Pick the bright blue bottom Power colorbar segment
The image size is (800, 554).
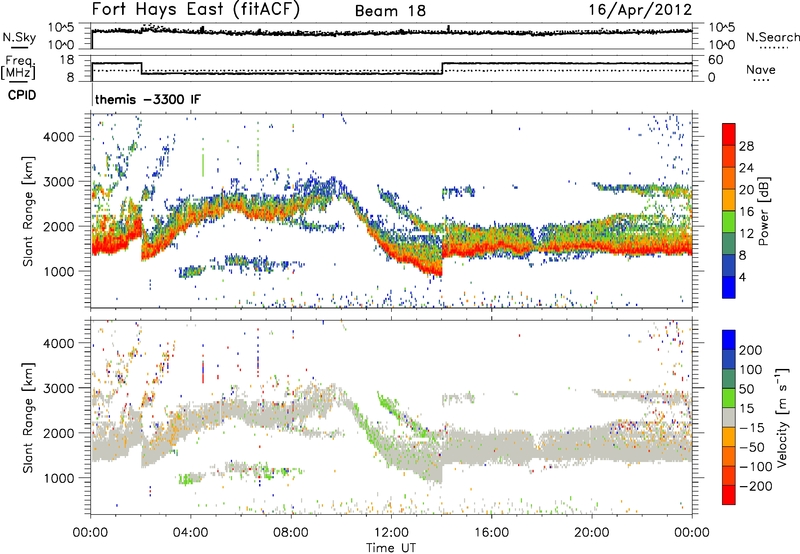click(729, 288)
